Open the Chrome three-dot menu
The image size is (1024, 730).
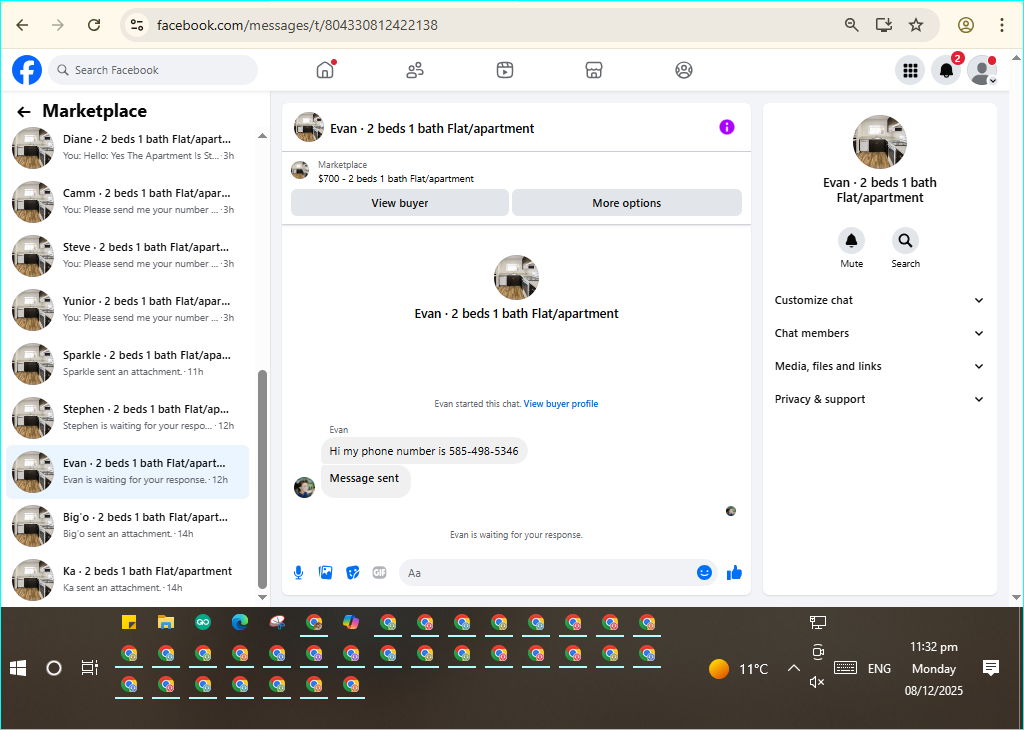(1002, 25)
